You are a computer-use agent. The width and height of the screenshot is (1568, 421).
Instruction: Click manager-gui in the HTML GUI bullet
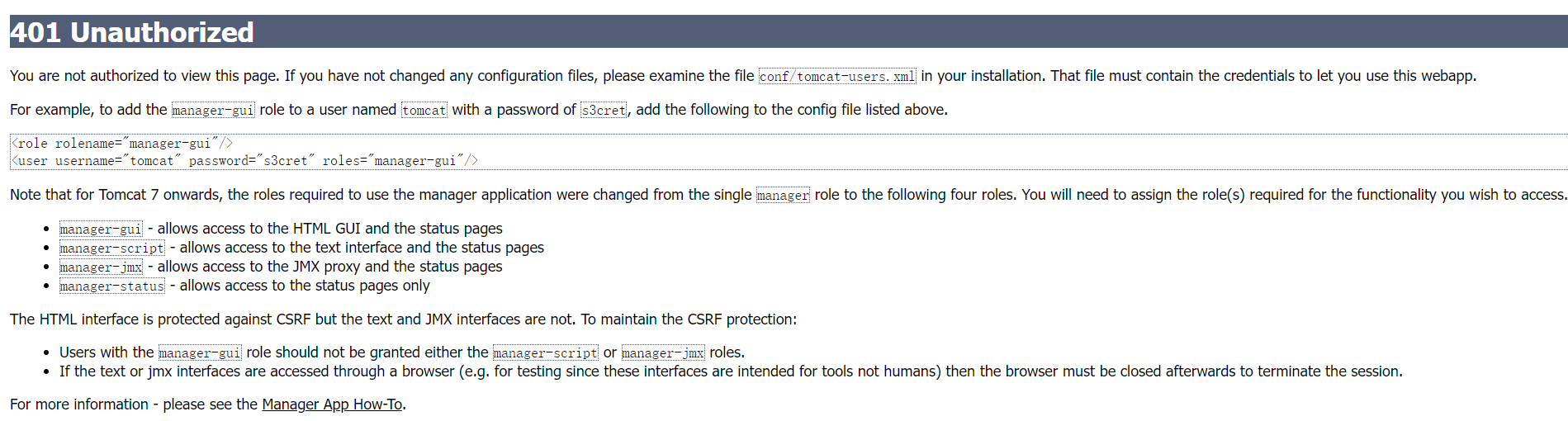pos(101,229)
